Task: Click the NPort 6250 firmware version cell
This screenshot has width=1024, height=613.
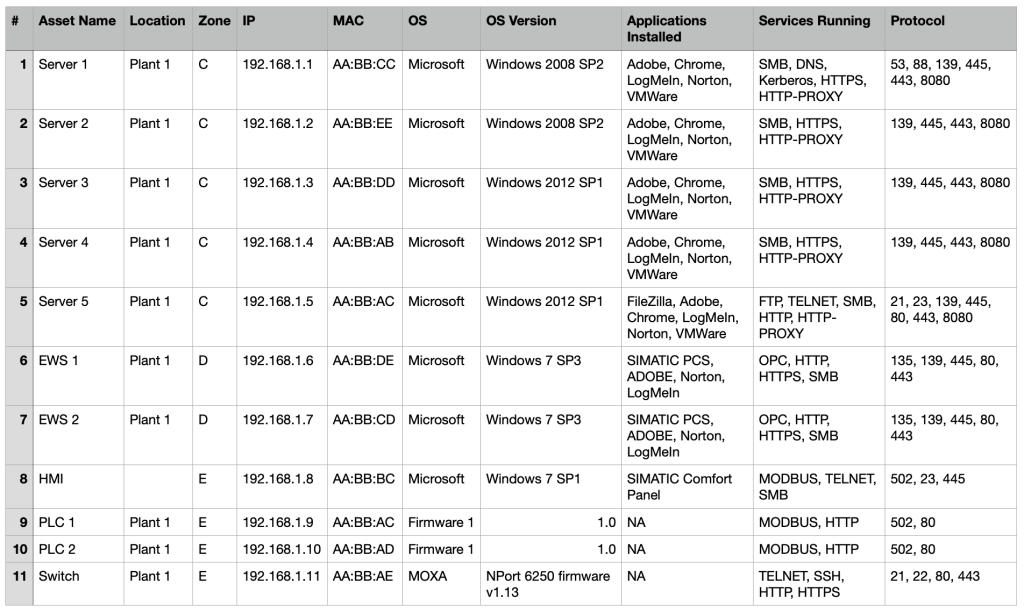Action: pos(548,584)
